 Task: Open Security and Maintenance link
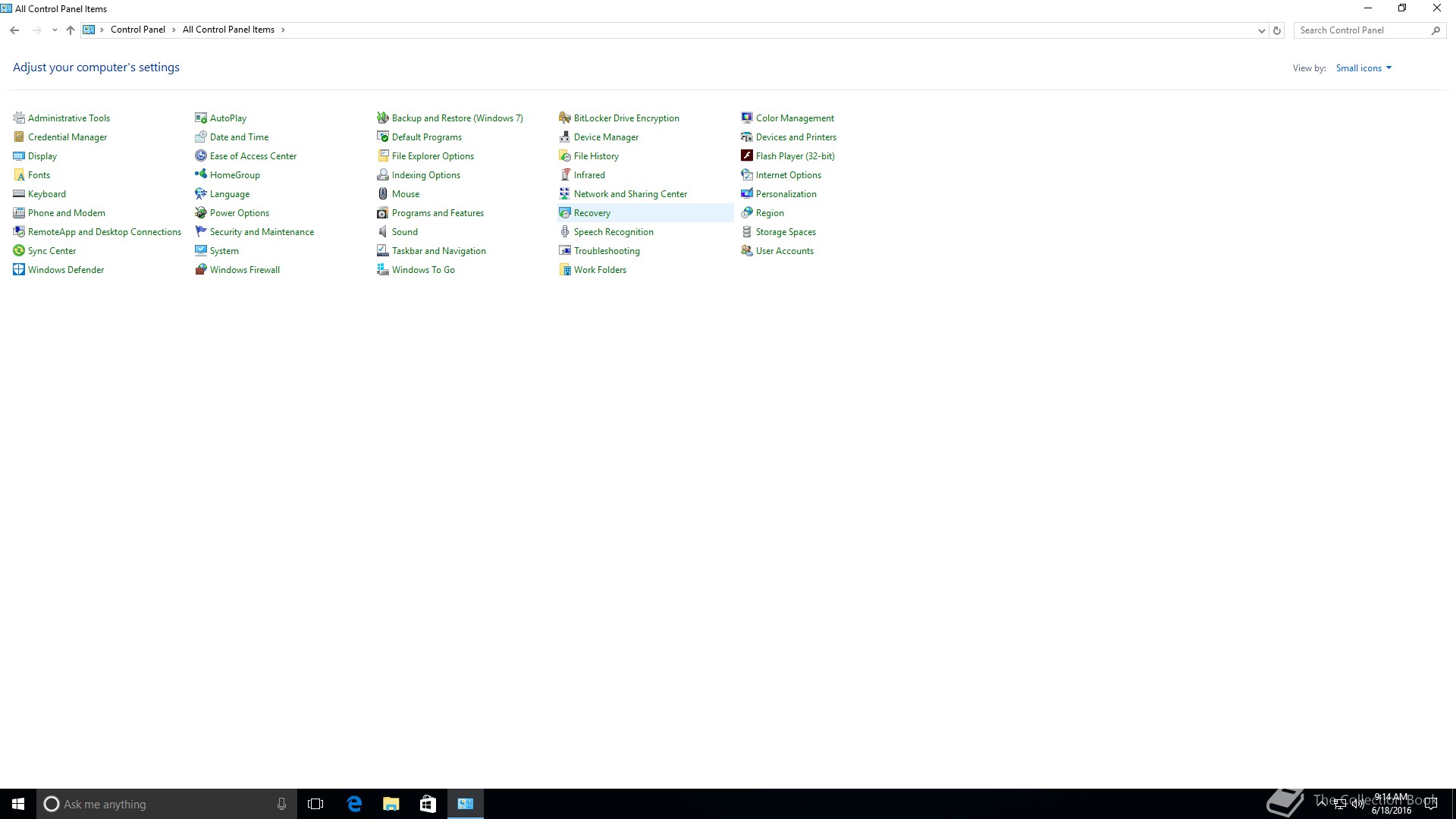[x=262, y=232]
